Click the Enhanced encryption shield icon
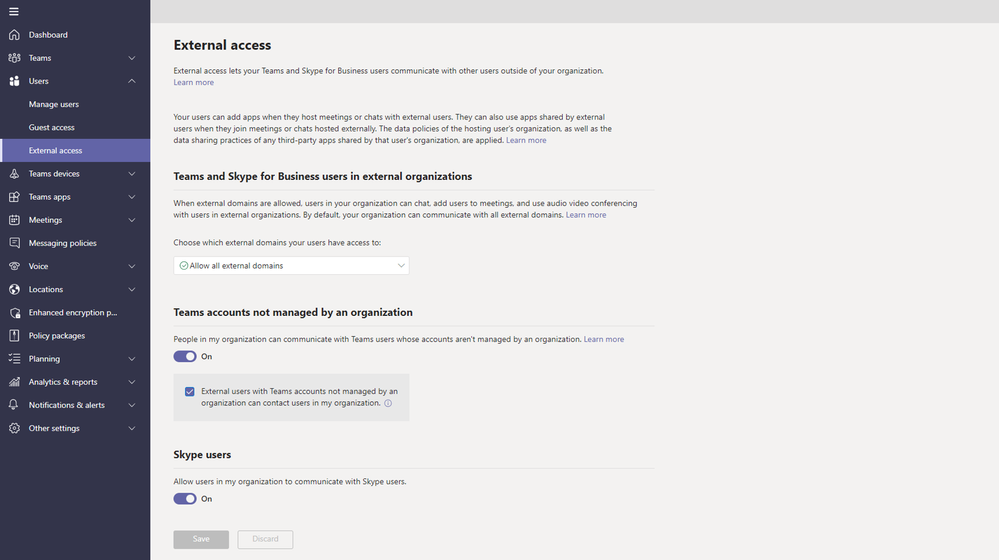The image size is (999, 560). click(14, 312)
